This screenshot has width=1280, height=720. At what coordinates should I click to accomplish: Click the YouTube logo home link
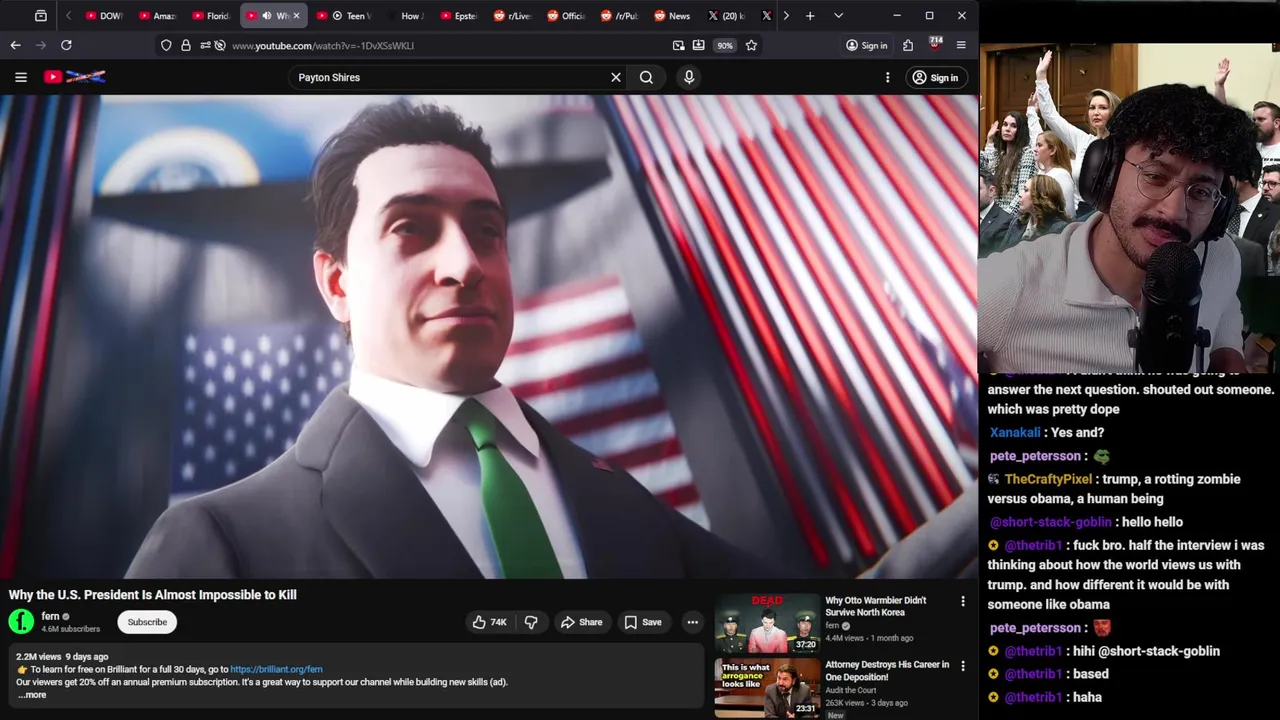coord(75,77)
